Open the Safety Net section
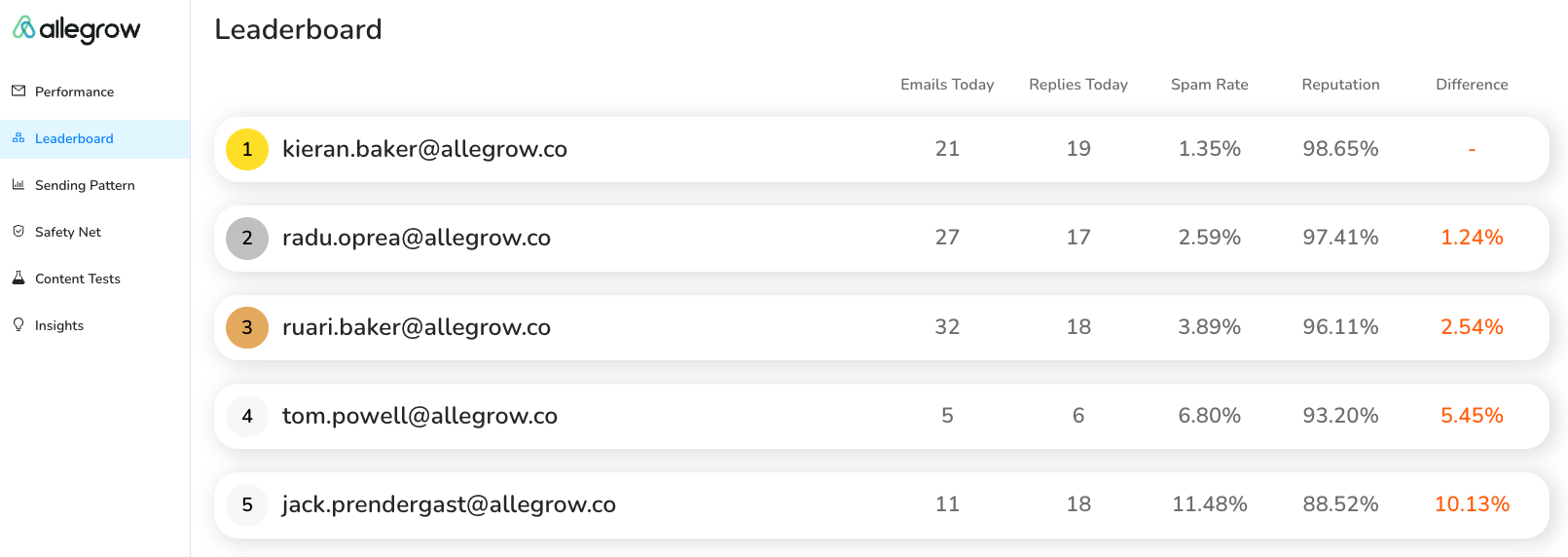1568x557 pixels. point(68,232)
